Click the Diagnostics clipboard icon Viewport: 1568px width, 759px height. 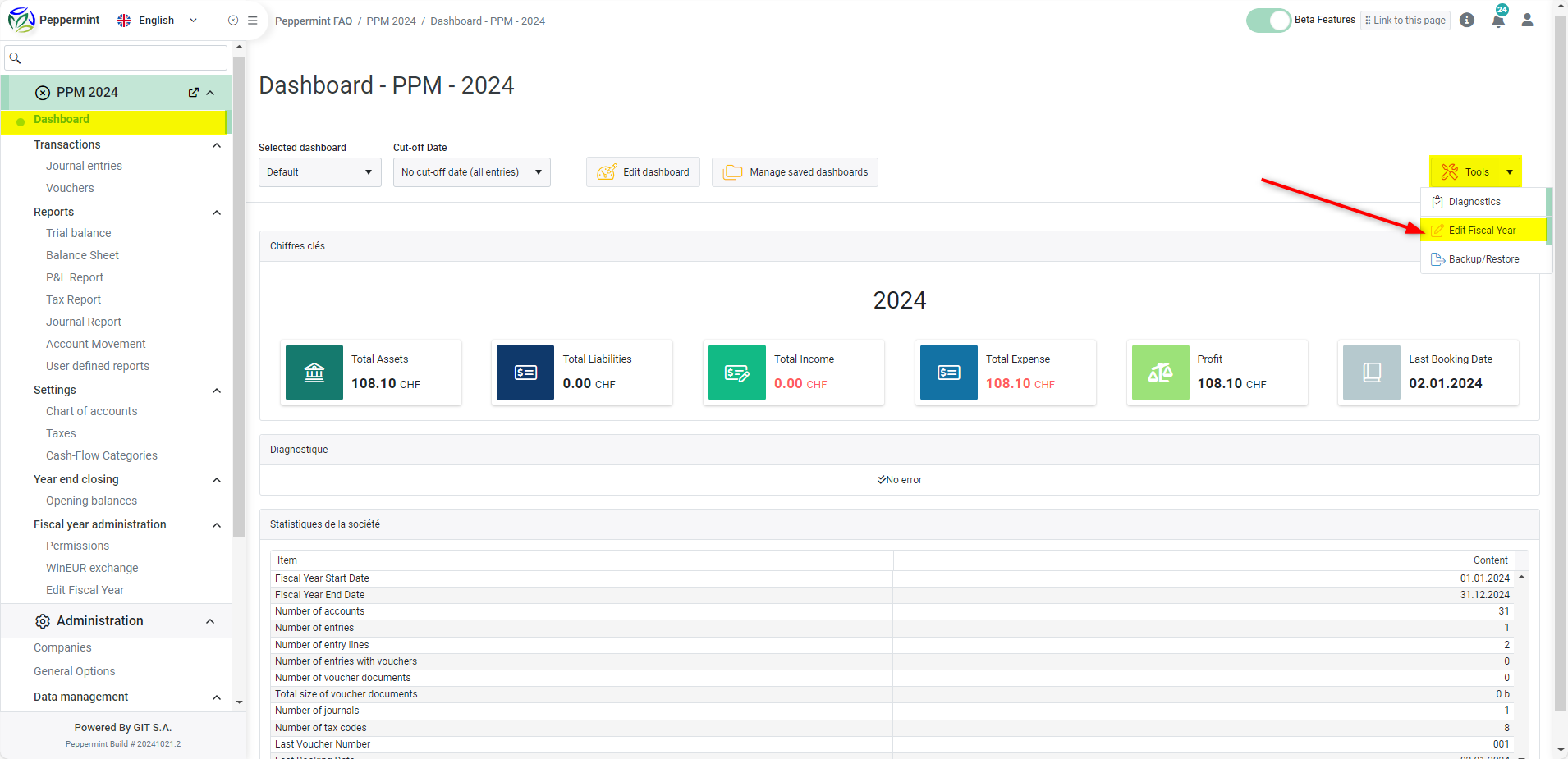tap(1437, 202)
